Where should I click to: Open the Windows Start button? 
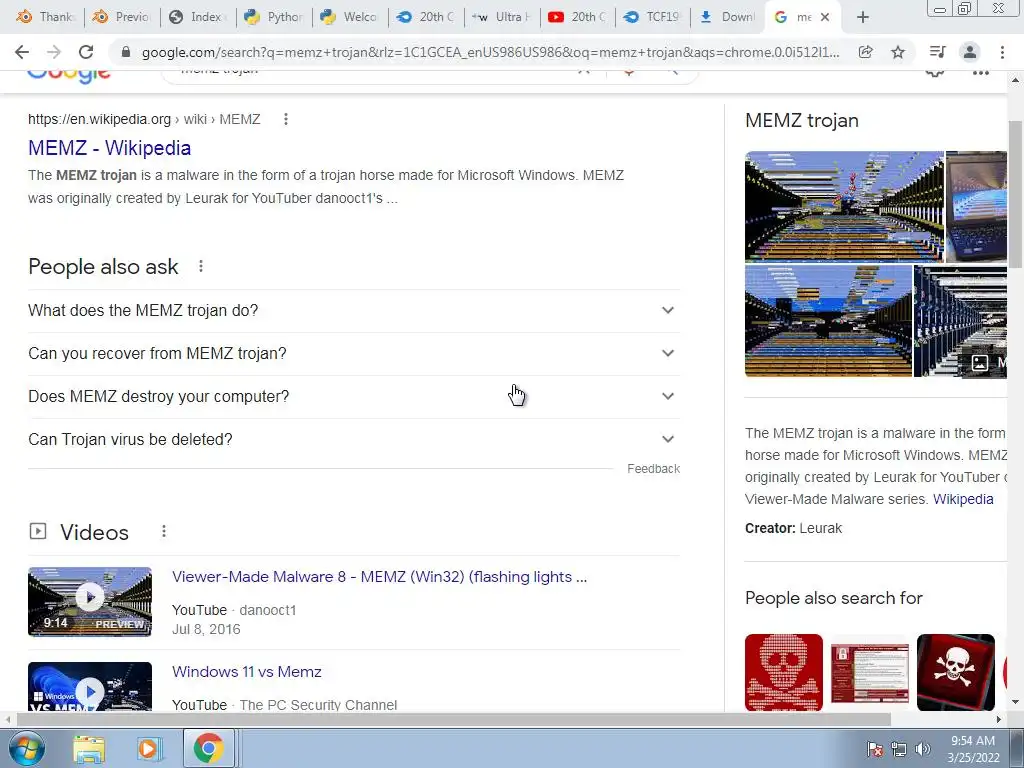27,748
